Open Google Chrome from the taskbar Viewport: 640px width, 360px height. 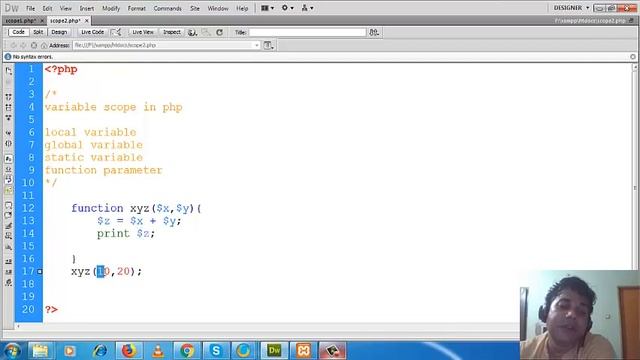pos(187,351)
